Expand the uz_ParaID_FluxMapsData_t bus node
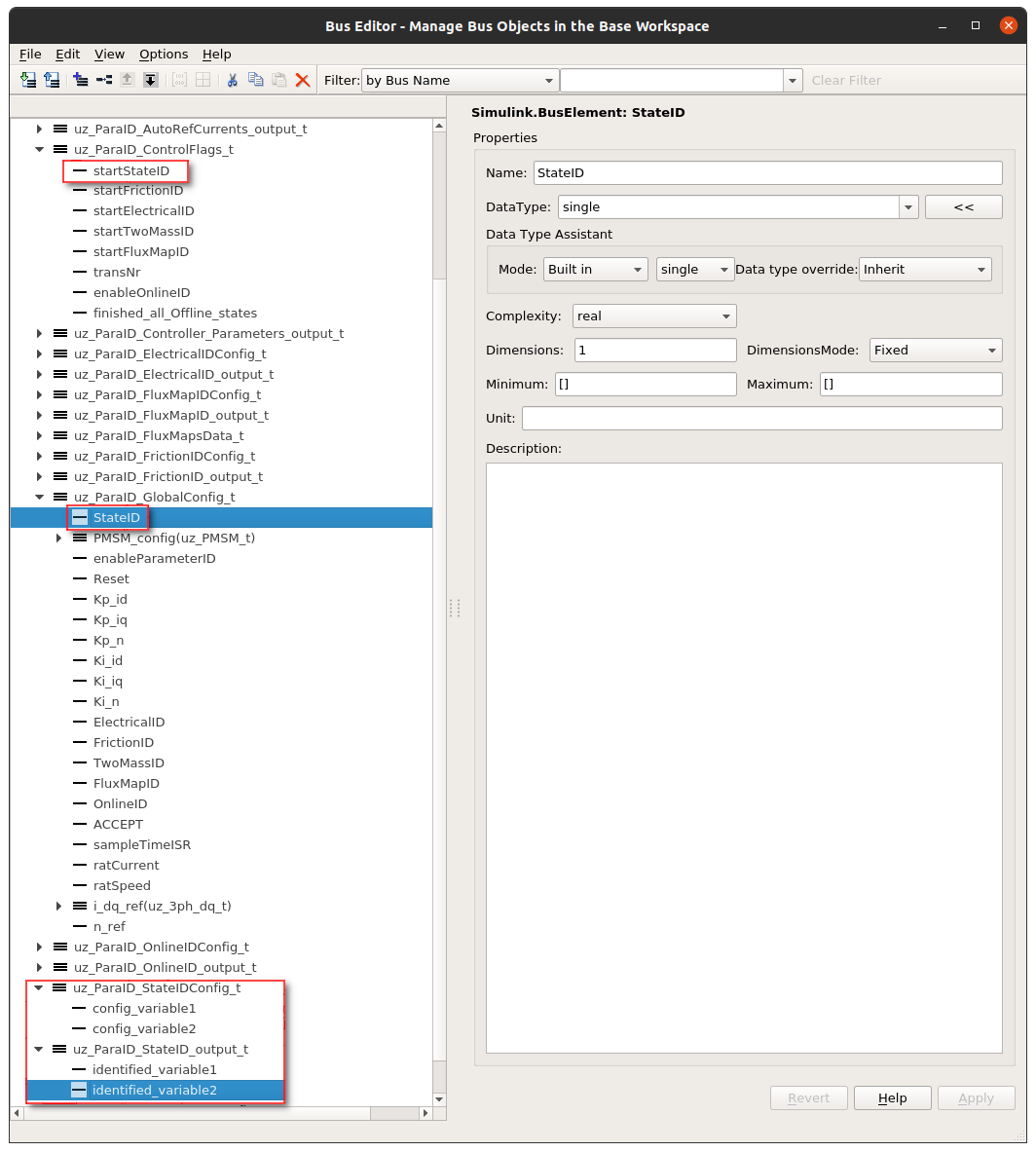Image resolution: width=1036 pixels, height=1152 pixels. tap(39, 436)
